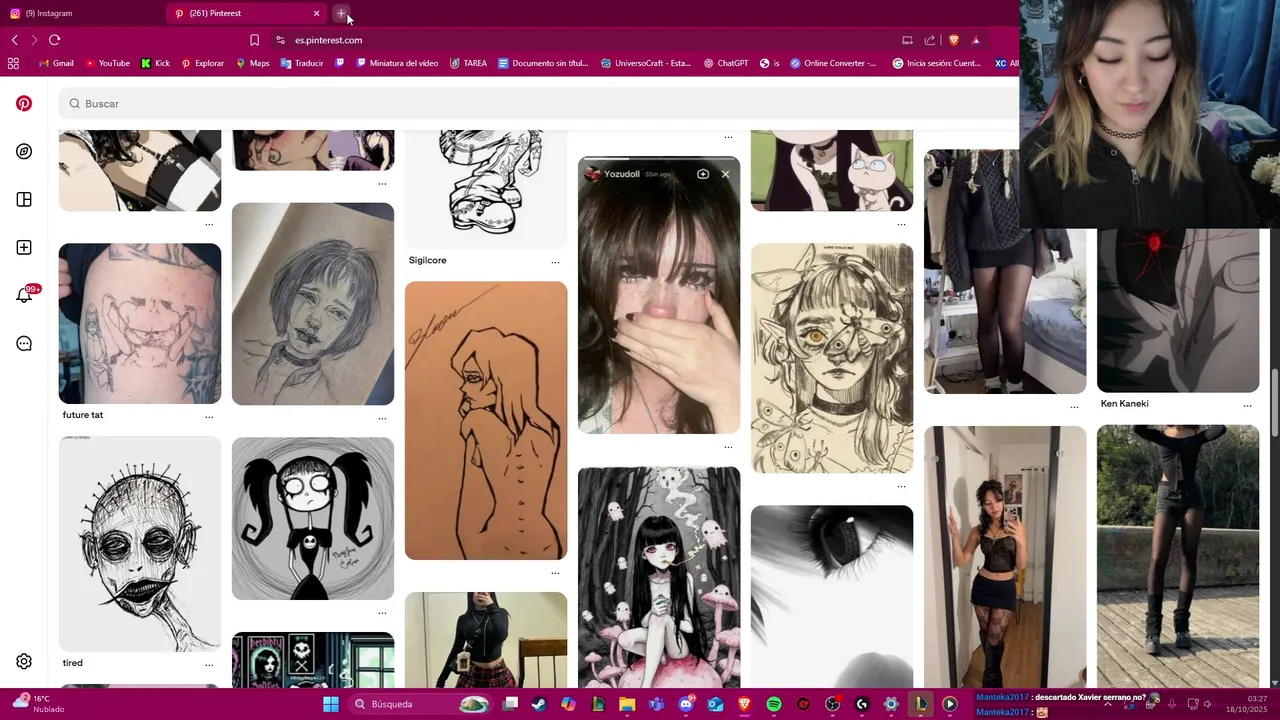Open the Kick bookmark
The image size is (1280, 720).
coord(155,63)
